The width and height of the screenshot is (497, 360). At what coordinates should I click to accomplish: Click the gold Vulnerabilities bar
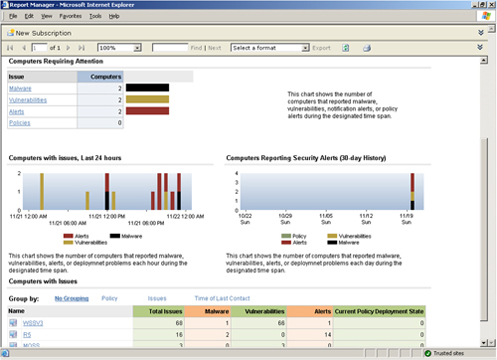(147, 99)
